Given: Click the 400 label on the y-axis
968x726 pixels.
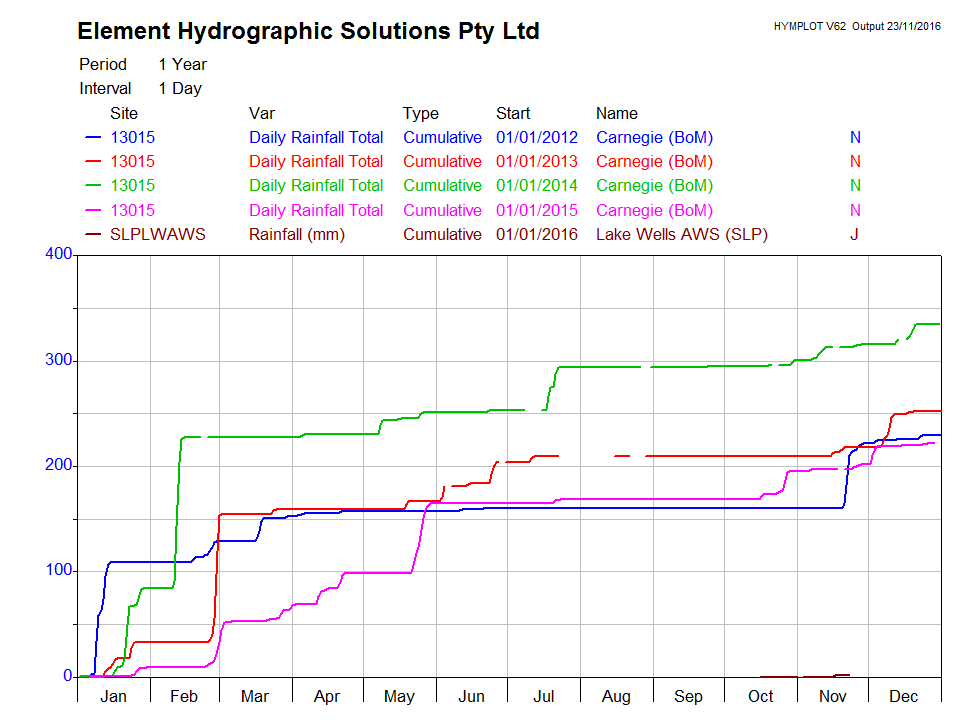Looking at the screenshot, I should coord(59,255).
